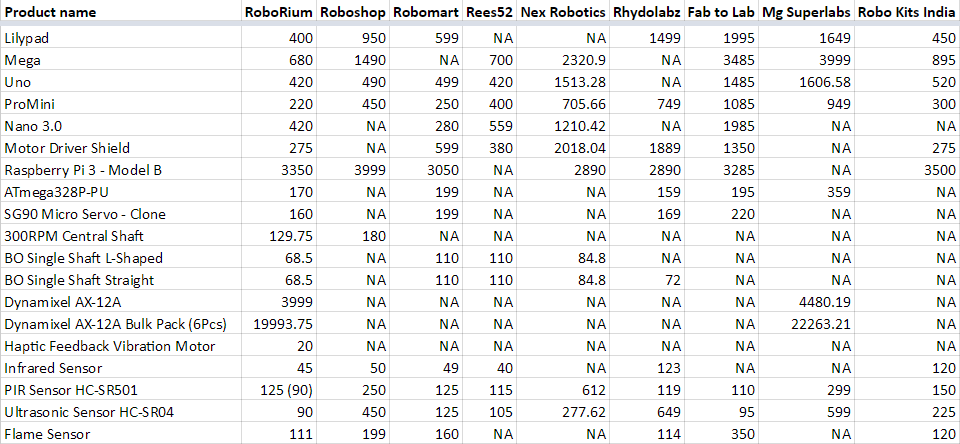Image resolution: width=960 pixels, height=444 pixels.
Task: Select the 1210.42 Nano 3.0 price cell
Action: [564, 126]
